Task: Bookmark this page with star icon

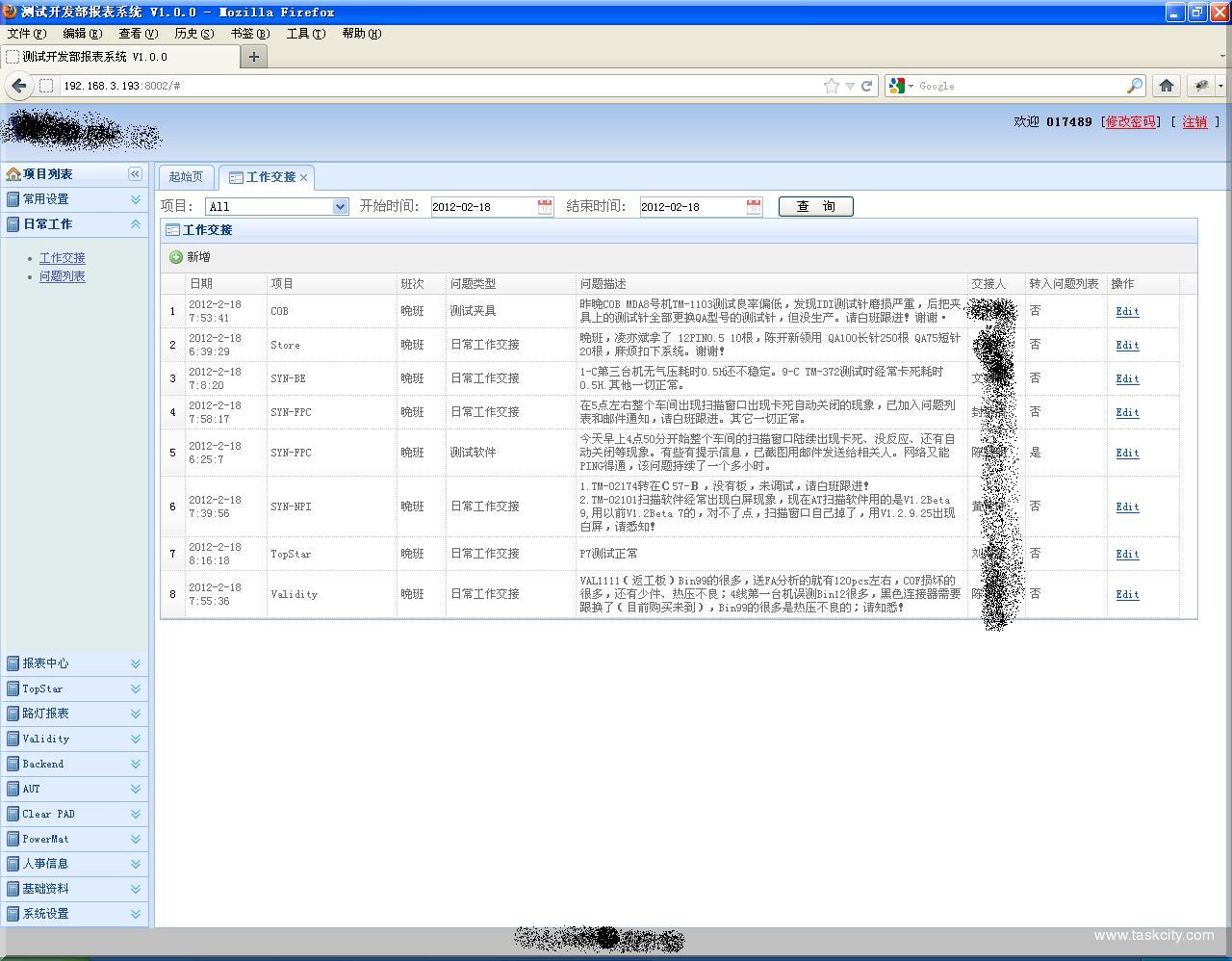Action: pos(831,86)
